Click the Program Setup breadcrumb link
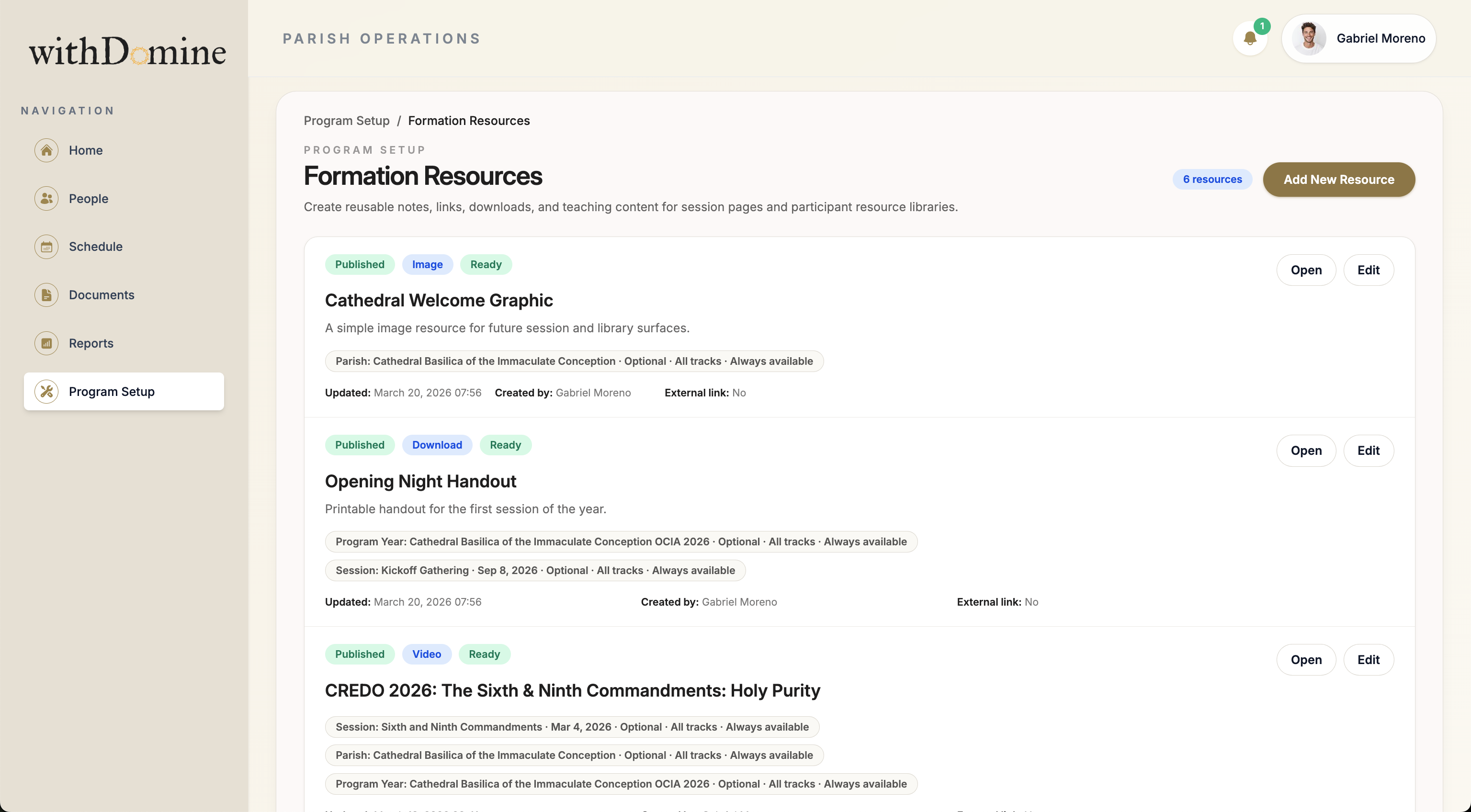The width and height of the screenshot is (1471, 812). pos(346,121)
